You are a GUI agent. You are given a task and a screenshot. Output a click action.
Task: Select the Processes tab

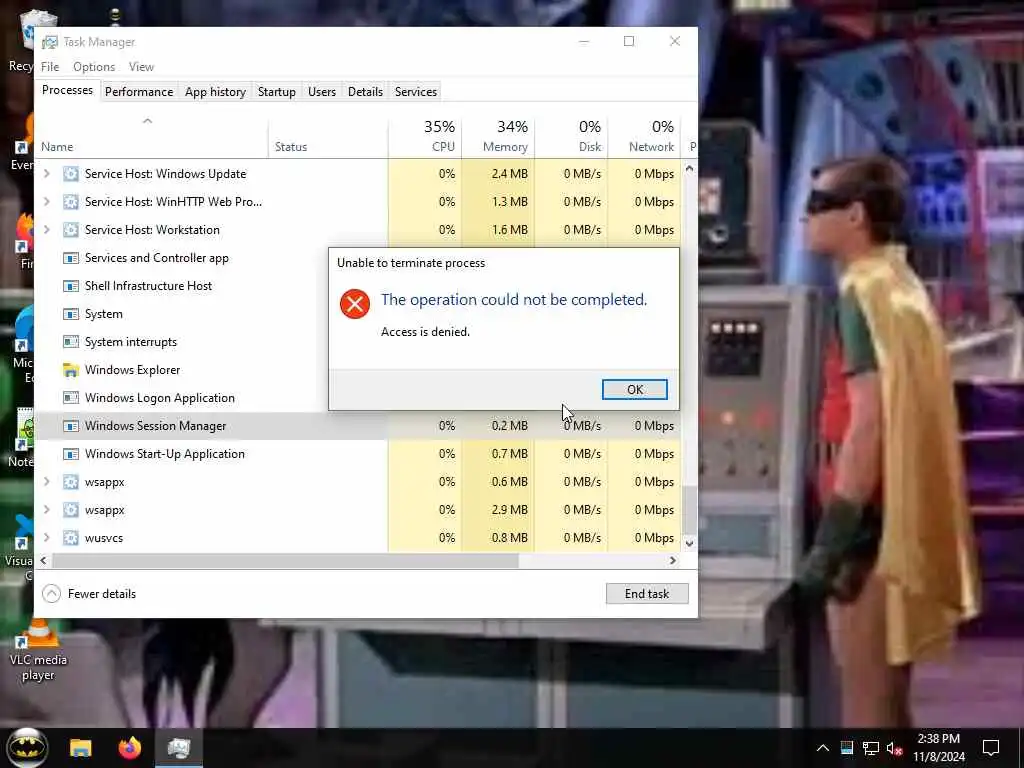tap(67, 90)
